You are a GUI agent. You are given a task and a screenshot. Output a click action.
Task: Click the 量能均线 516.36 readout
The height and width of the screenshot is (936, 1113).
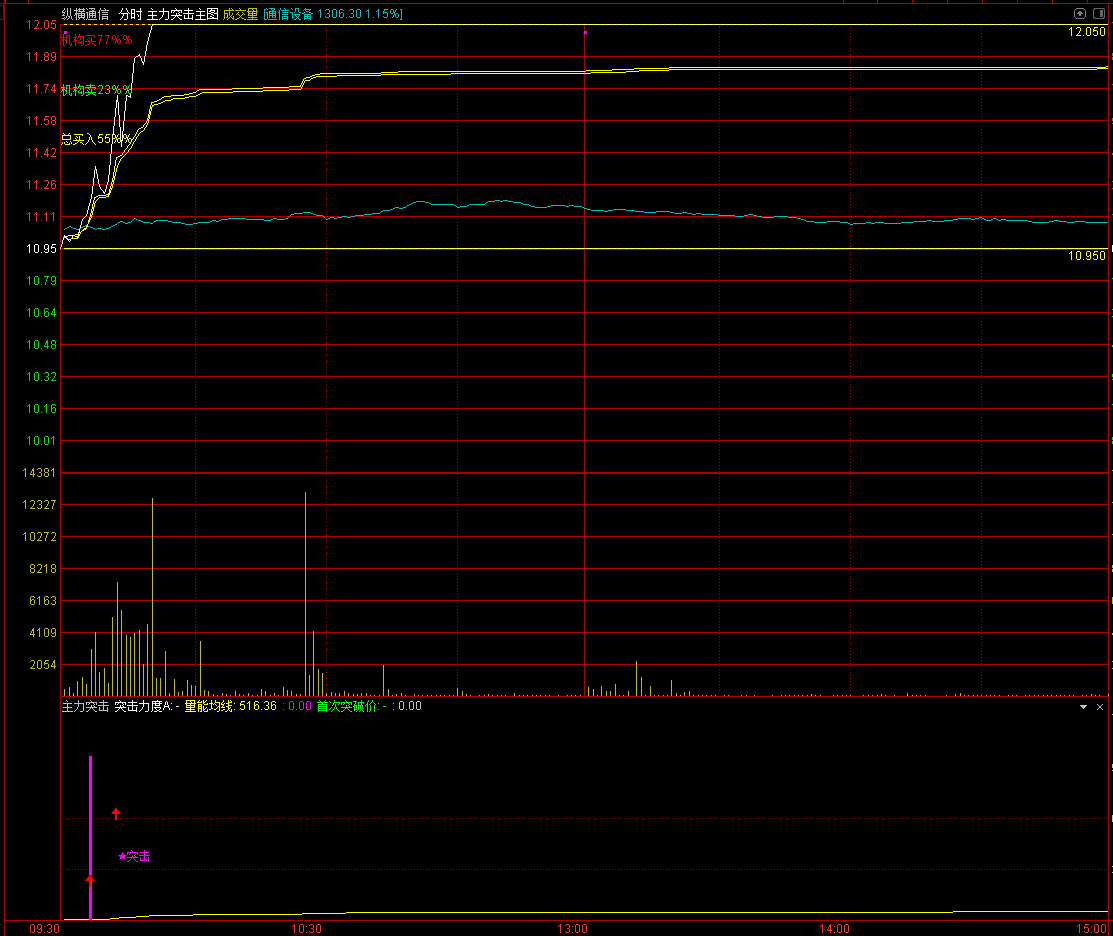[230, 706]
